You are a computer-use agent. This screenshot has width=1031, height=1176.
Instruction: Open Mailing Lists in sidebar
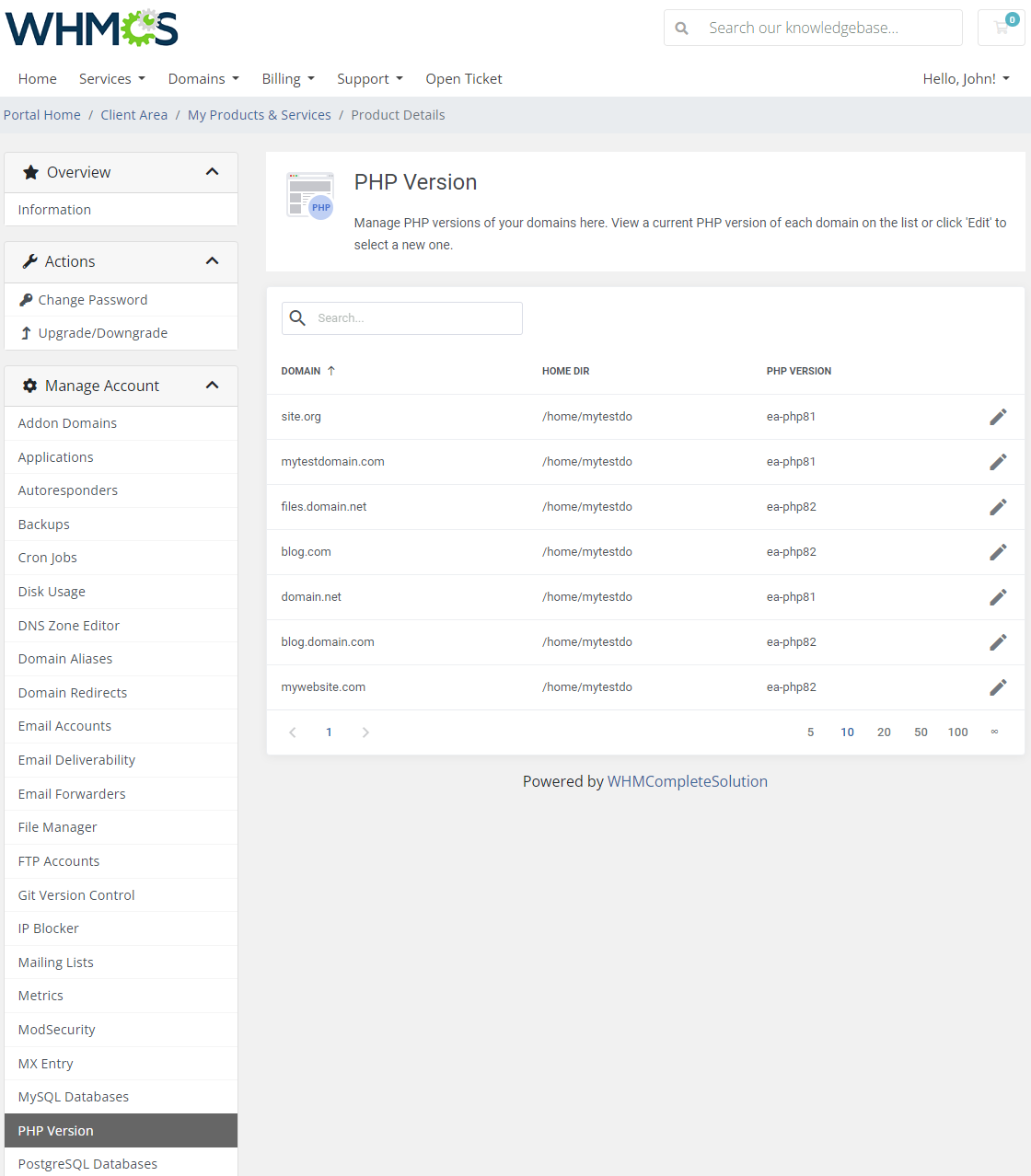pos(121,963)
